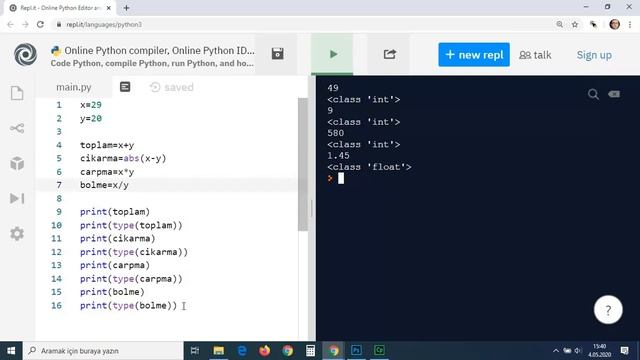Open Photoshop from the taskbar
The image size is (640, 360).
point(356,351)
